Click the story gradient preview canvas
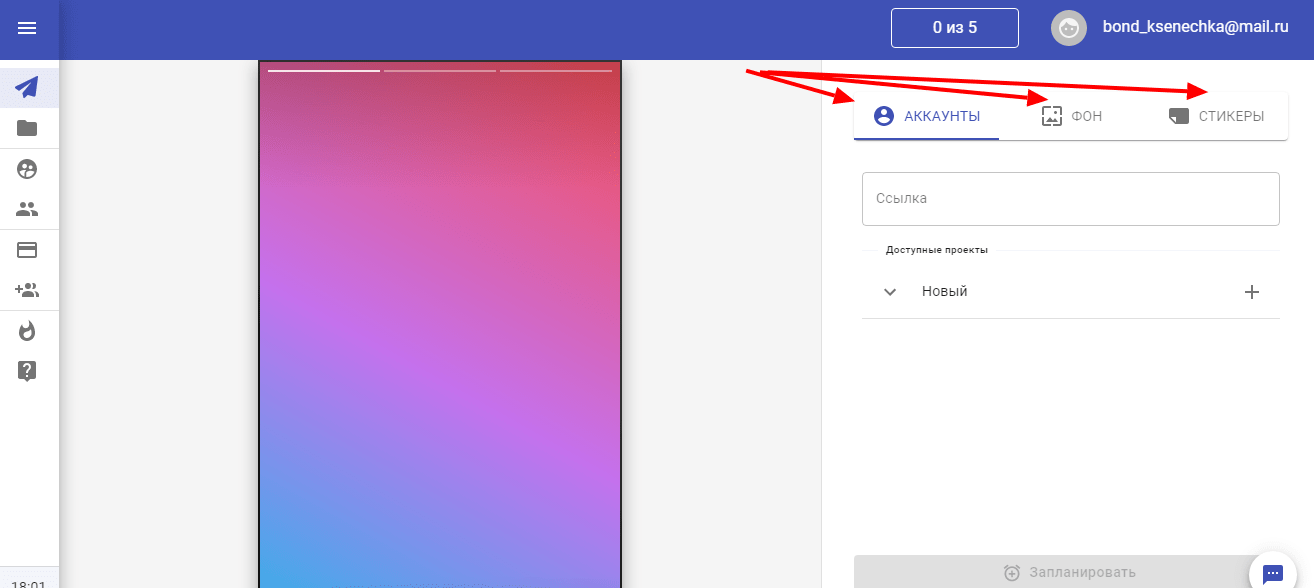The height and width of the screenshot is (588, 1314). click(440, 325)
